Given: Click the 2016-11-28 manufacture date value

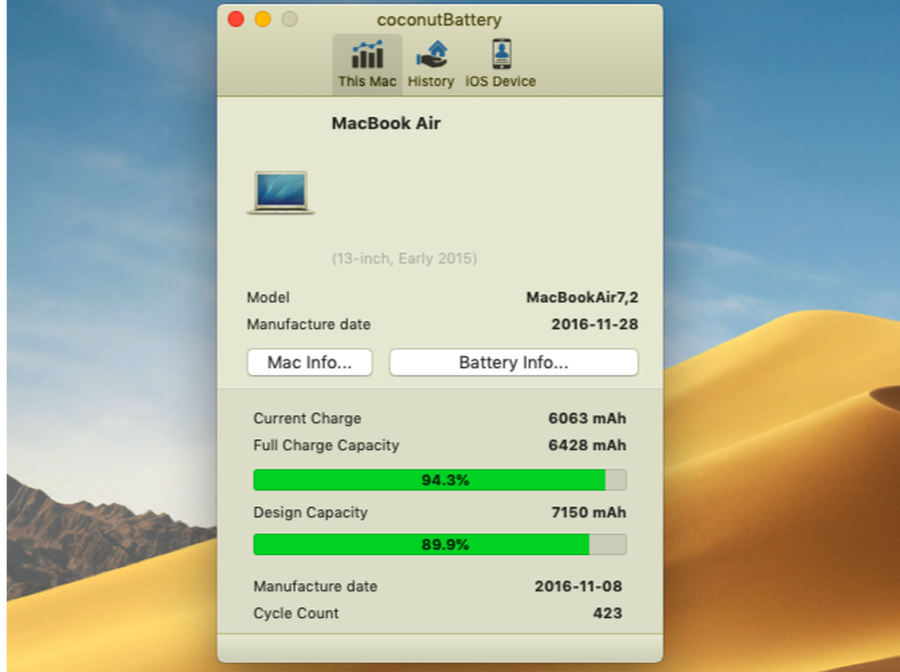Looking at the screenshot, I should tap(594, 325).
